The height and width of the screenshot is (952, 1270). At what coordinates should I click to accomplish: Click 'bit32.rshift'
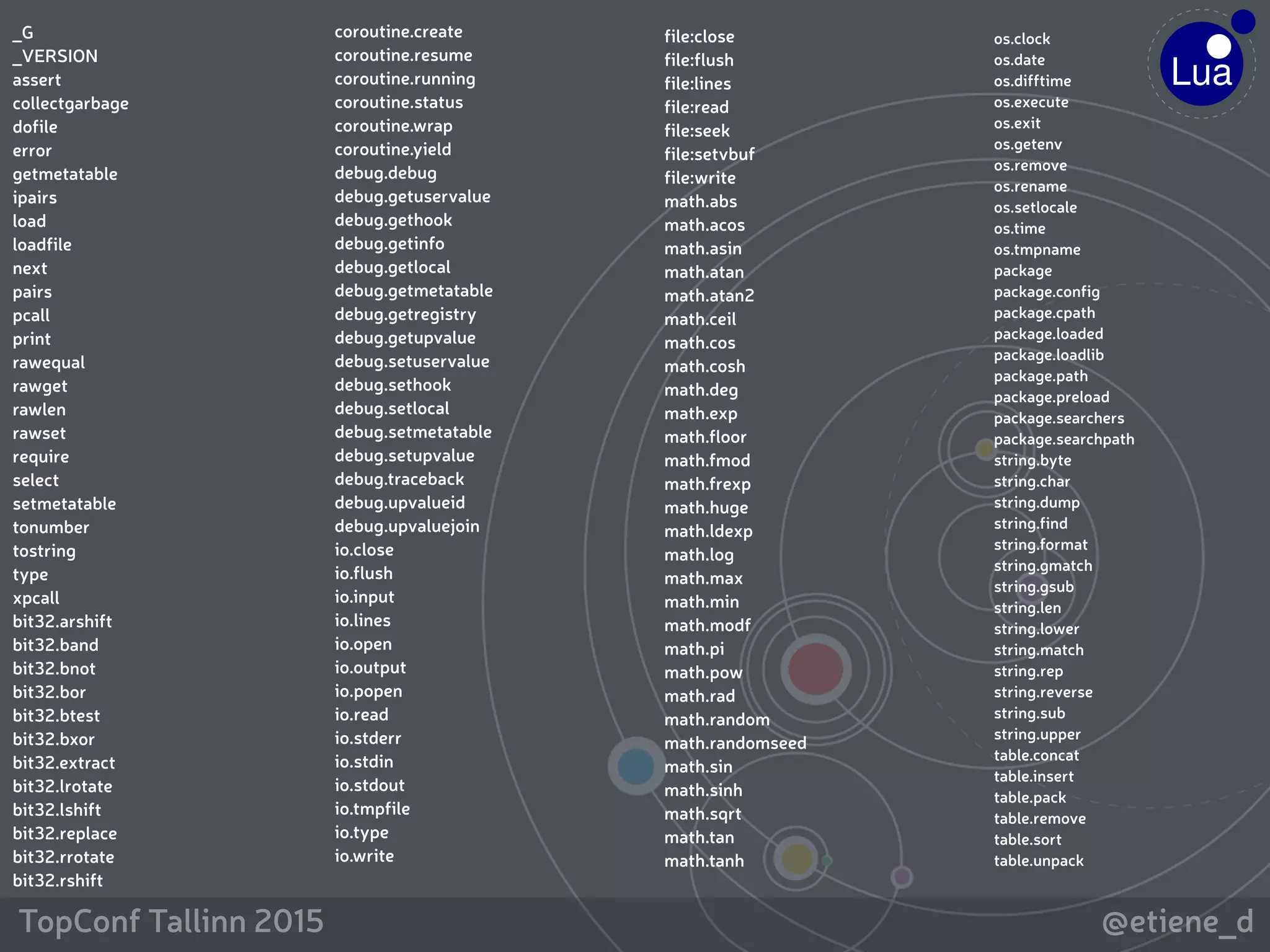pyautogui.click(x=58, y=881)
